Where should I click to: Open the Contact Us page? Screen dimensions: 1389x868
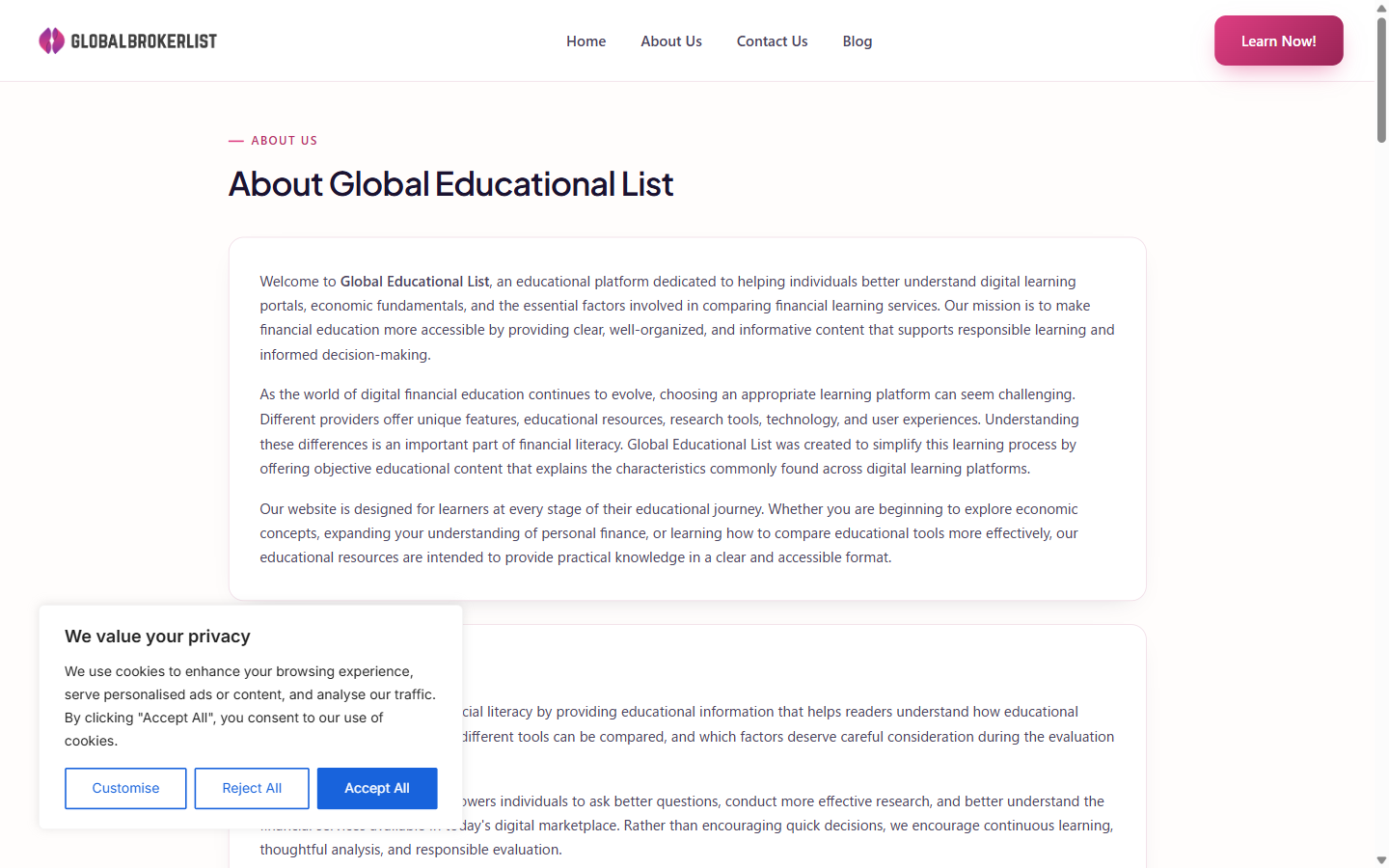(x=773, y=41)
